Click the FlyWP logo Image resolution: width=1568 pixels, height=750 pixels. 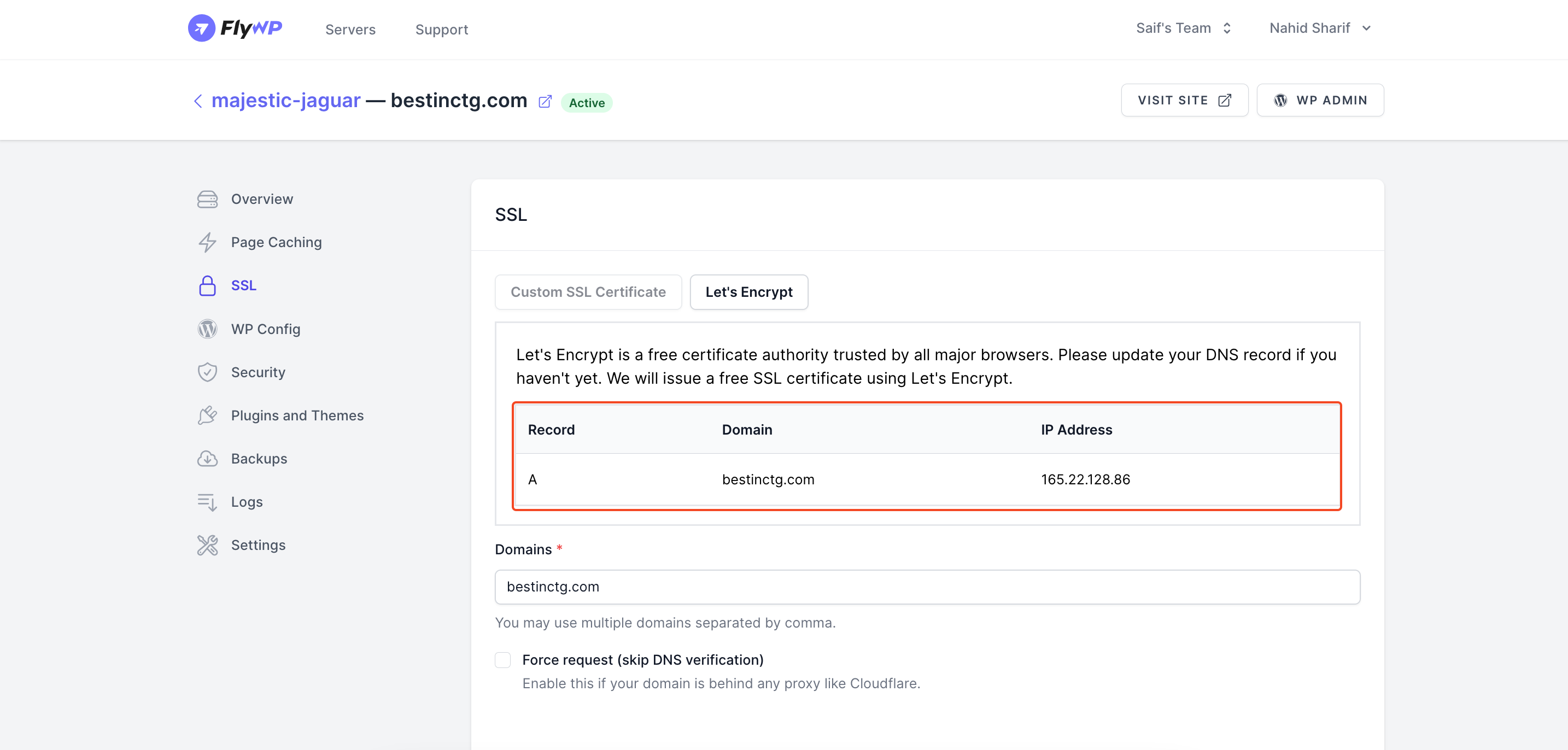[235, 28]
